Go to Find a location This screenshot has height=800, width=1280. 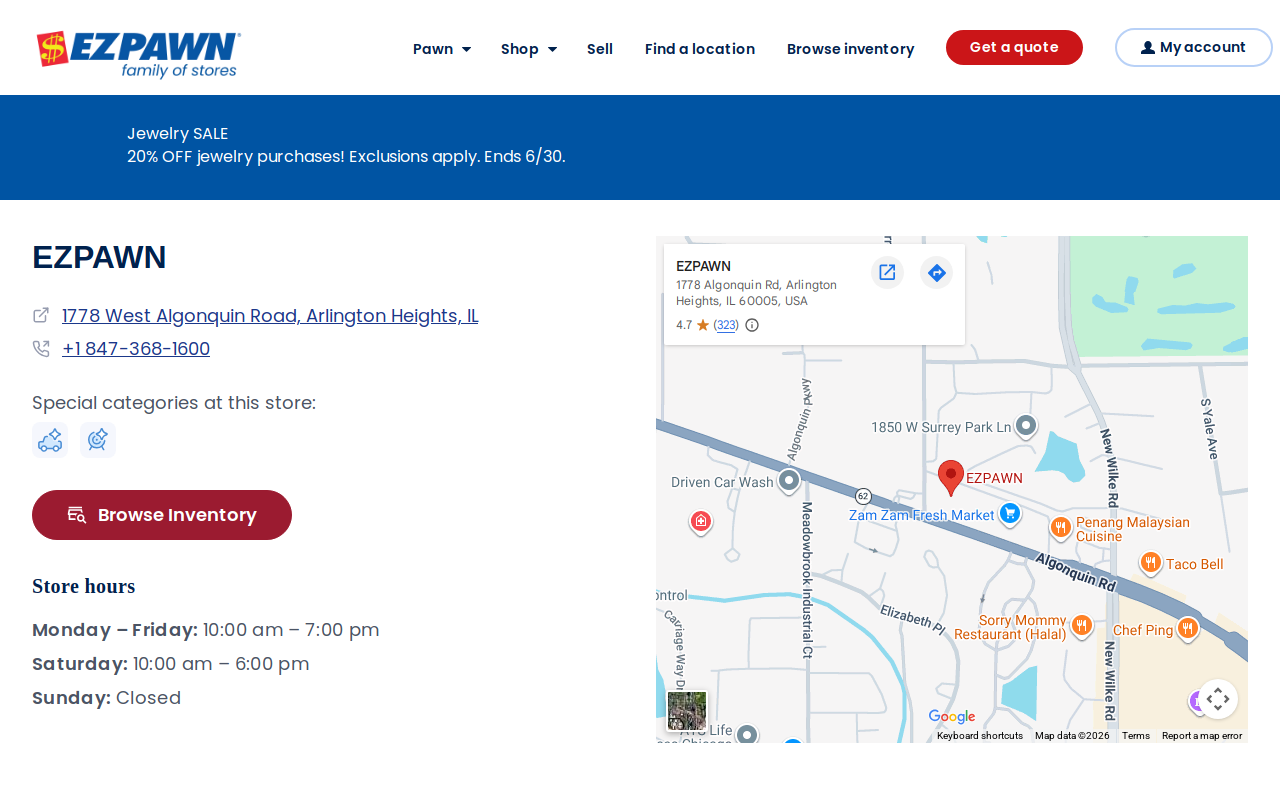pos(700,49)
